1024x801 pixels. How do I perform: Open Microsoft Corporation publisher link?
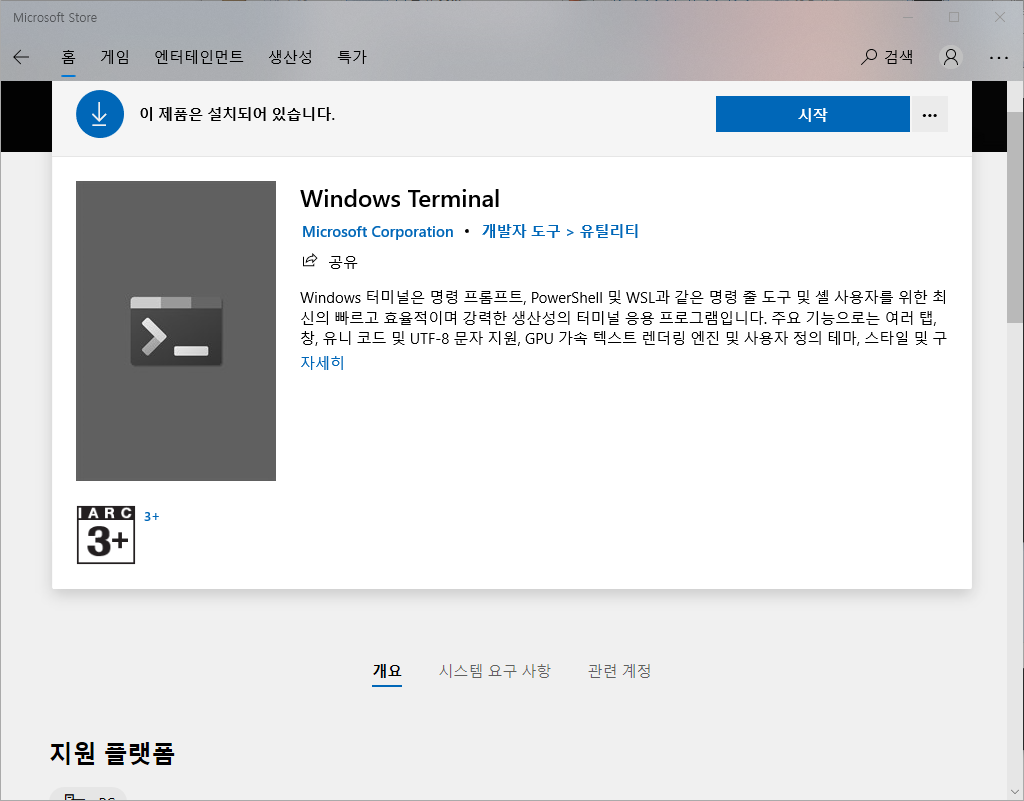point(377,232)
